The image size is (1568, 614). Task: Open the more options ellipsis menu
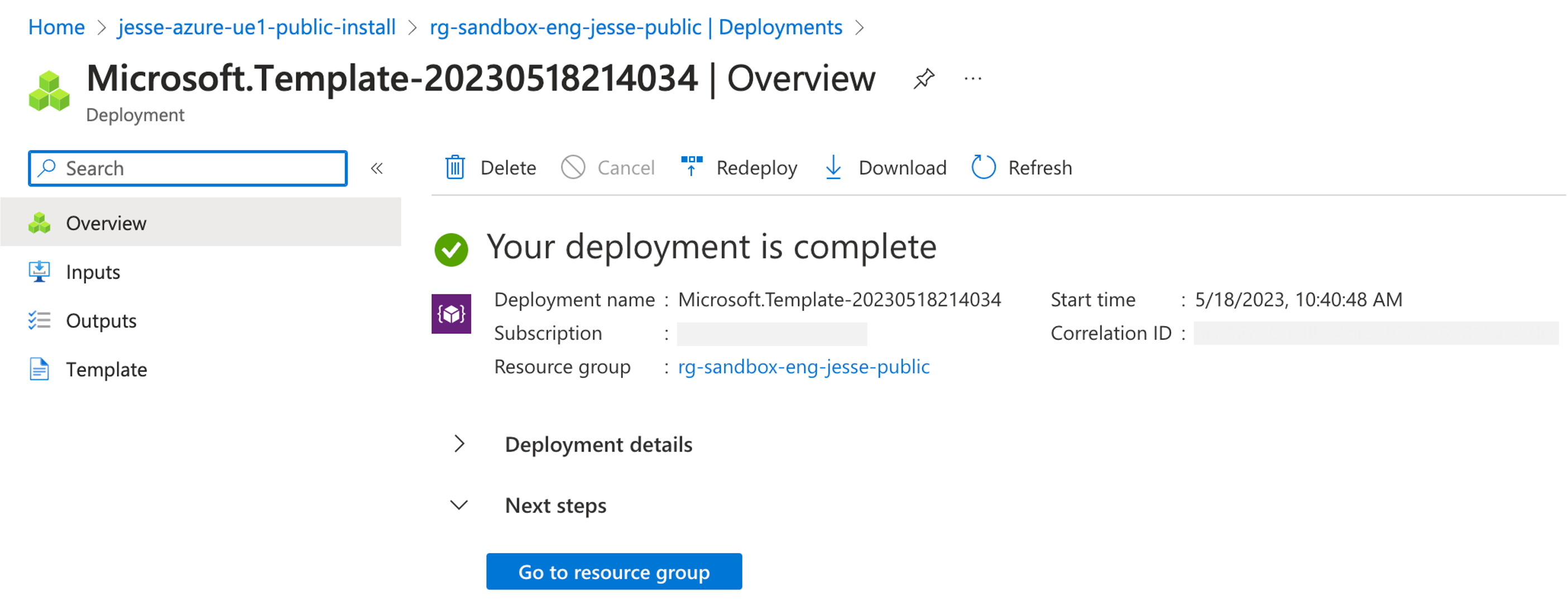tap(973, 79)
